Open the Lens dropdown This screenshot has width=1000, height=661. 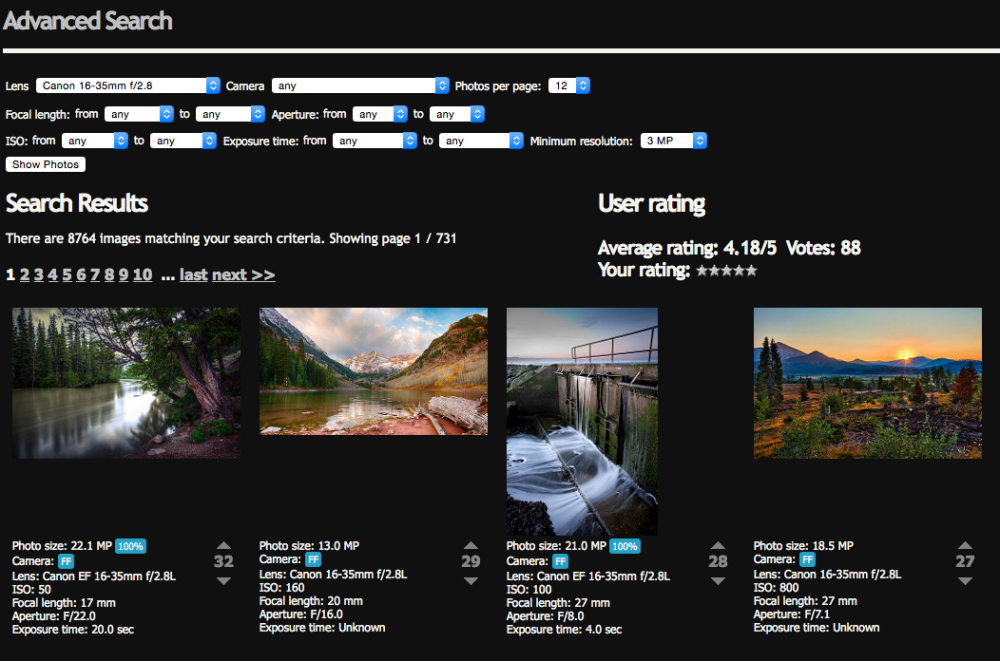pyautogui.click(x=128, y=85)
